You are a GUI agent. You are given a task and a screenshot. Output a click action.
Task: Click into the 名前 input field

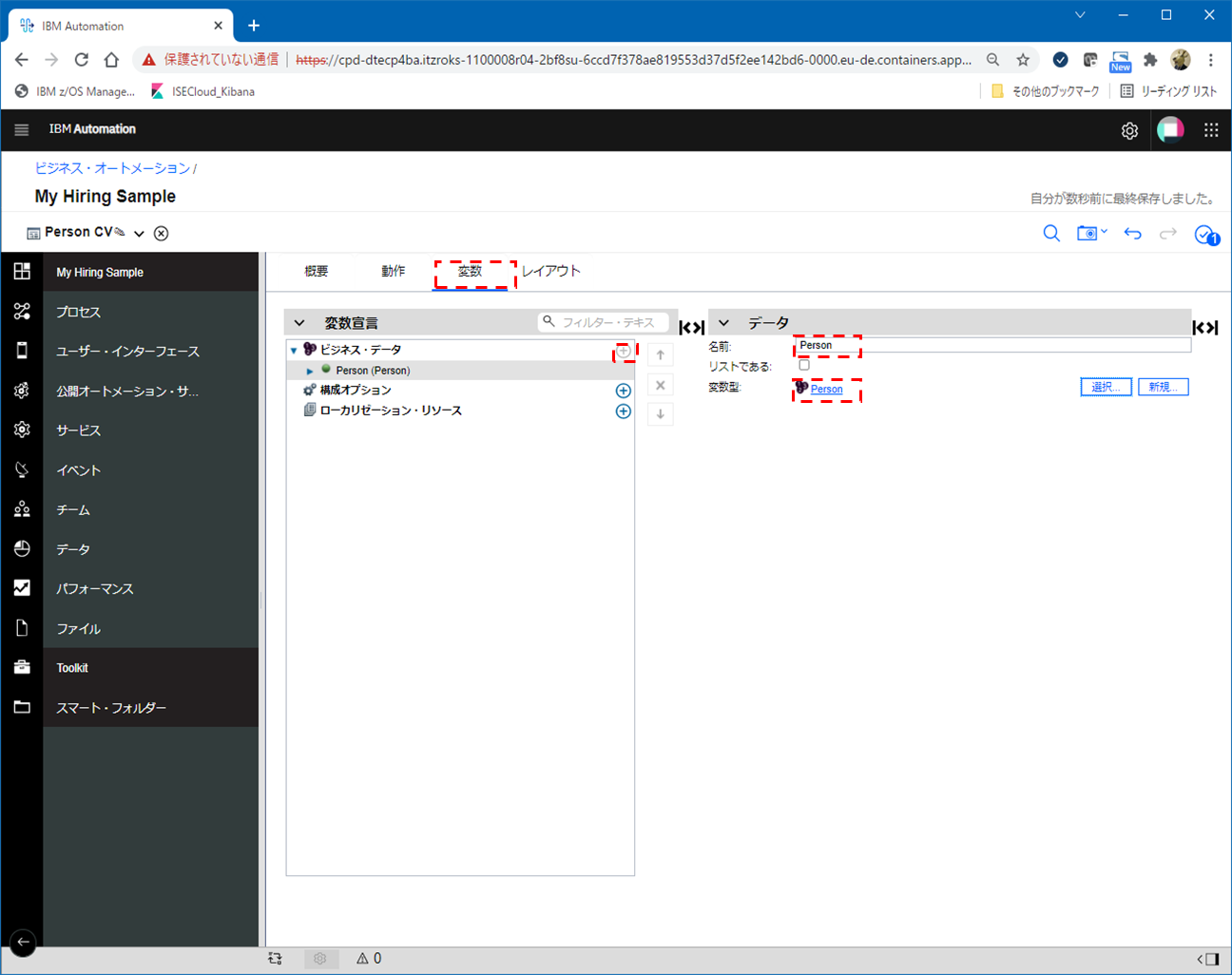coord(992,345)
